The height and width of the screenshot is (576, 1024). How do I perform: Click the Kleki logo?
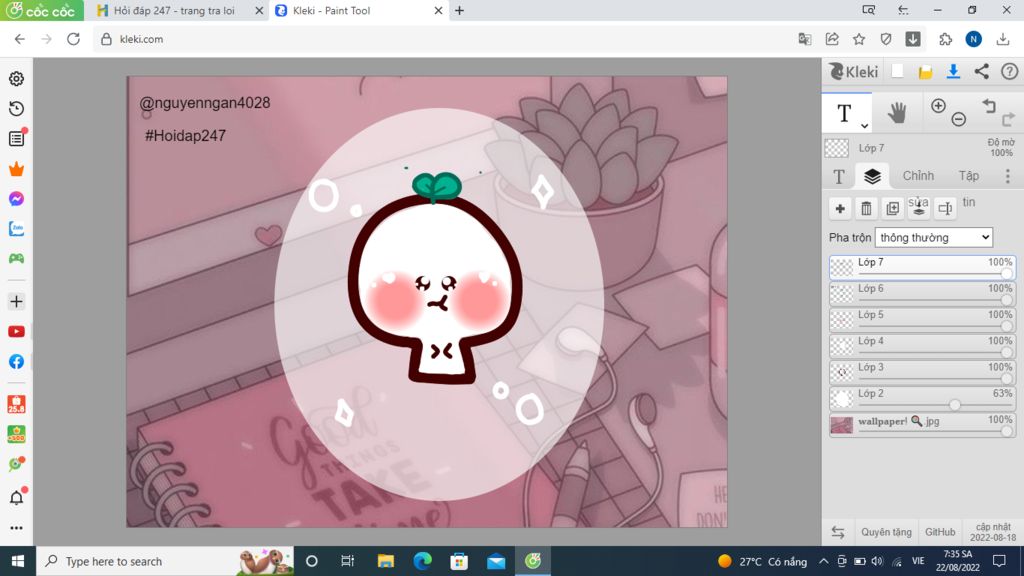point(853,71)
